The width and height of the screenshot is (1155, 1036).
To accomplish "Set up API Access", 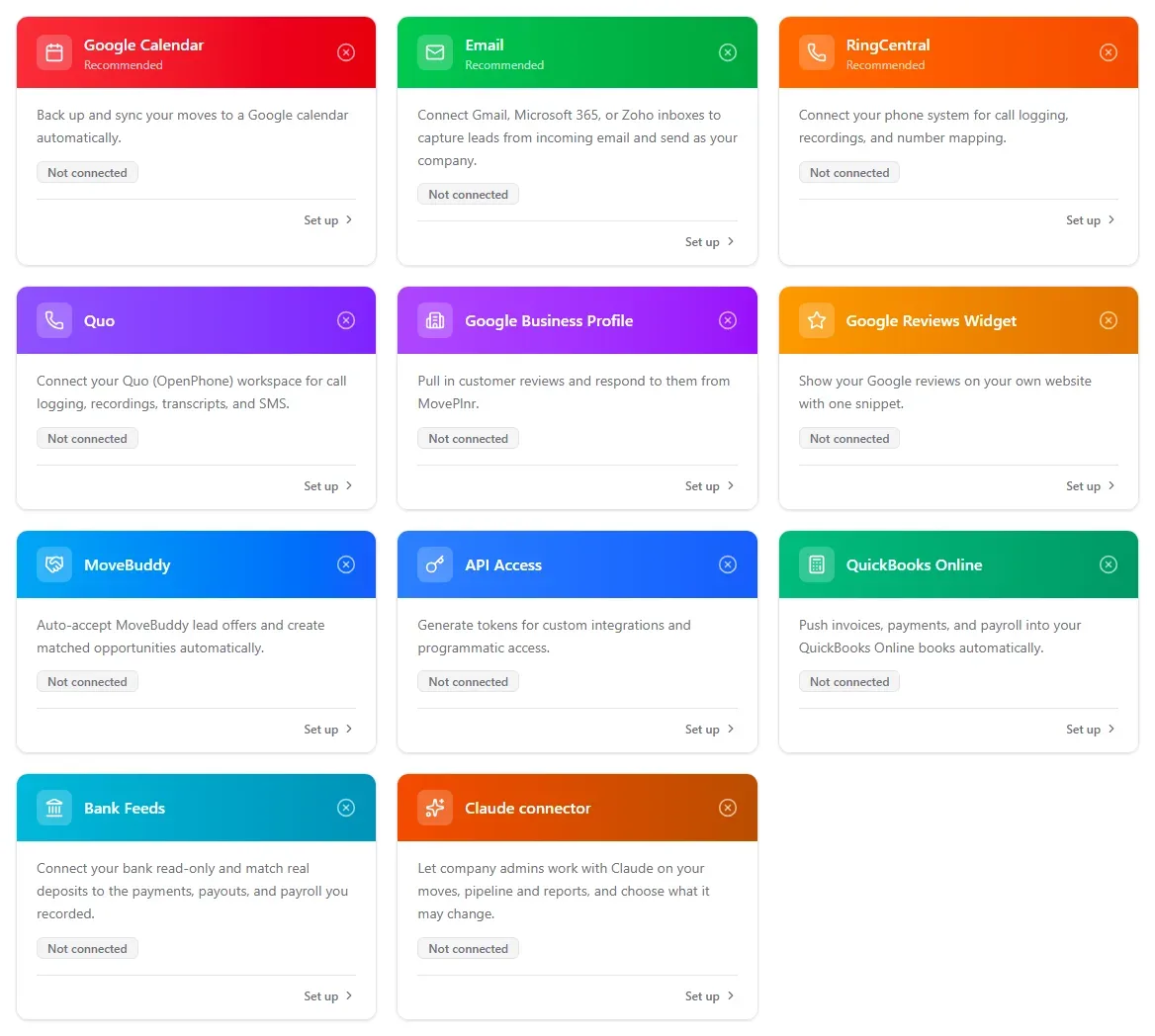I will click(710, 730).
